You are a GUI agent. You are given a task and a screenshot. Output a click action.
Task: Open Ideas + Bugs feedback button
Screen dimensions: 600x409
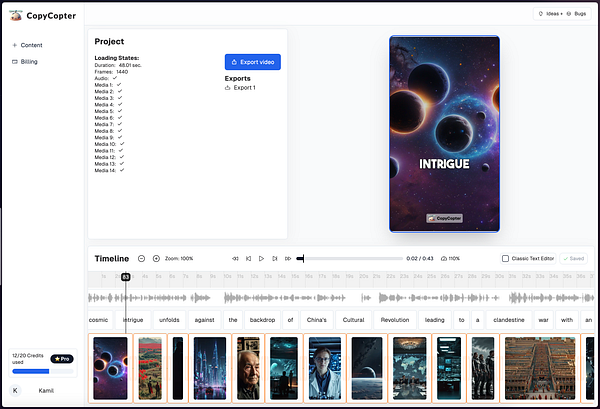(x=564, y=14)
